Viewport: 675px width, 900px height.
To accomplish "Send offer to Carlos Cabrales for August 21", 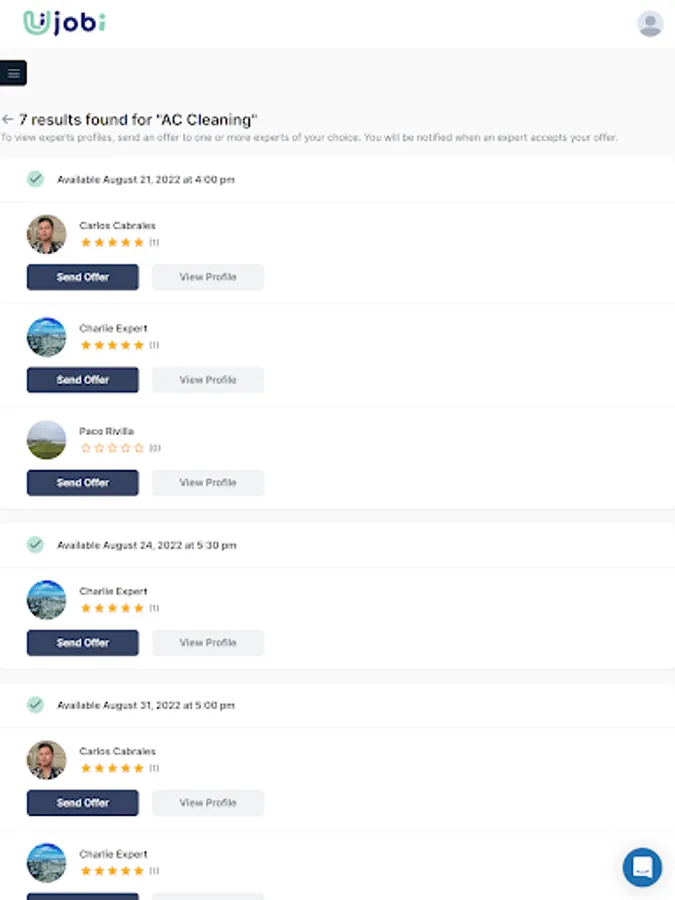I will [83, 277].
